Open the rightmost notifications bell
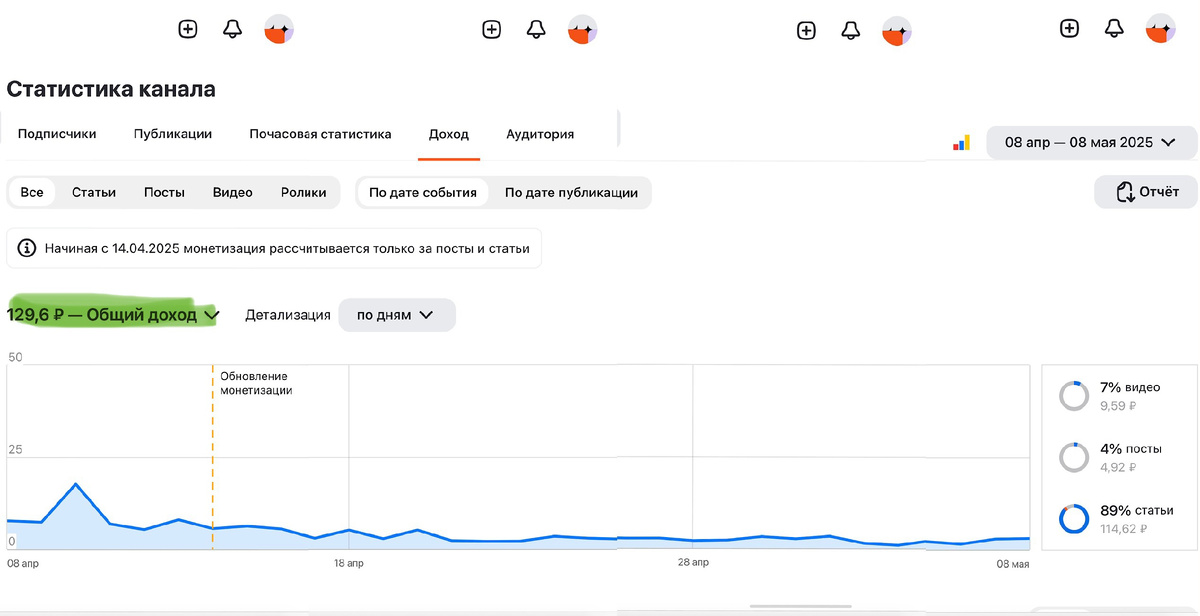 (1114, 29)
